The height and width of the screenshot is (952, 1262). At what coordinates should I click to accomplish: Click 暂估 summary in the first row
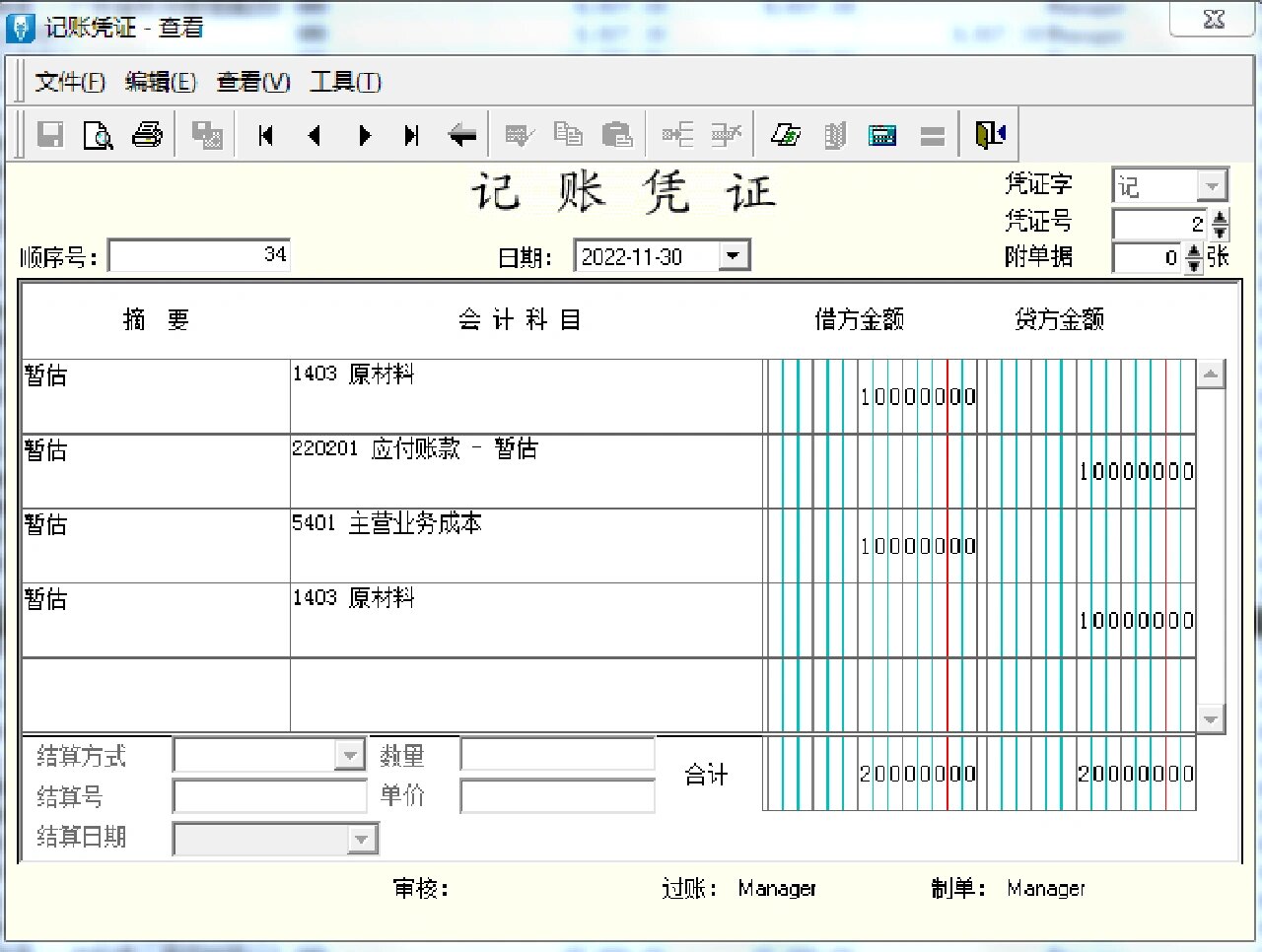[x=45, y=375]
